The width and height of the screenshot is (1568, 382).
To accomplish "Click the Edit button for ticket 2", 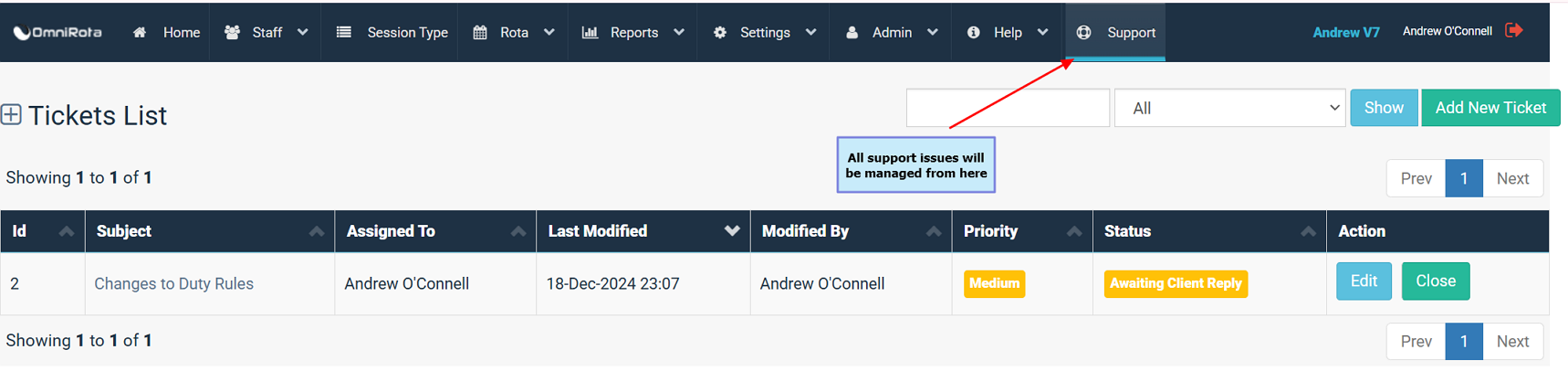I will click(x=1364, y=281).
